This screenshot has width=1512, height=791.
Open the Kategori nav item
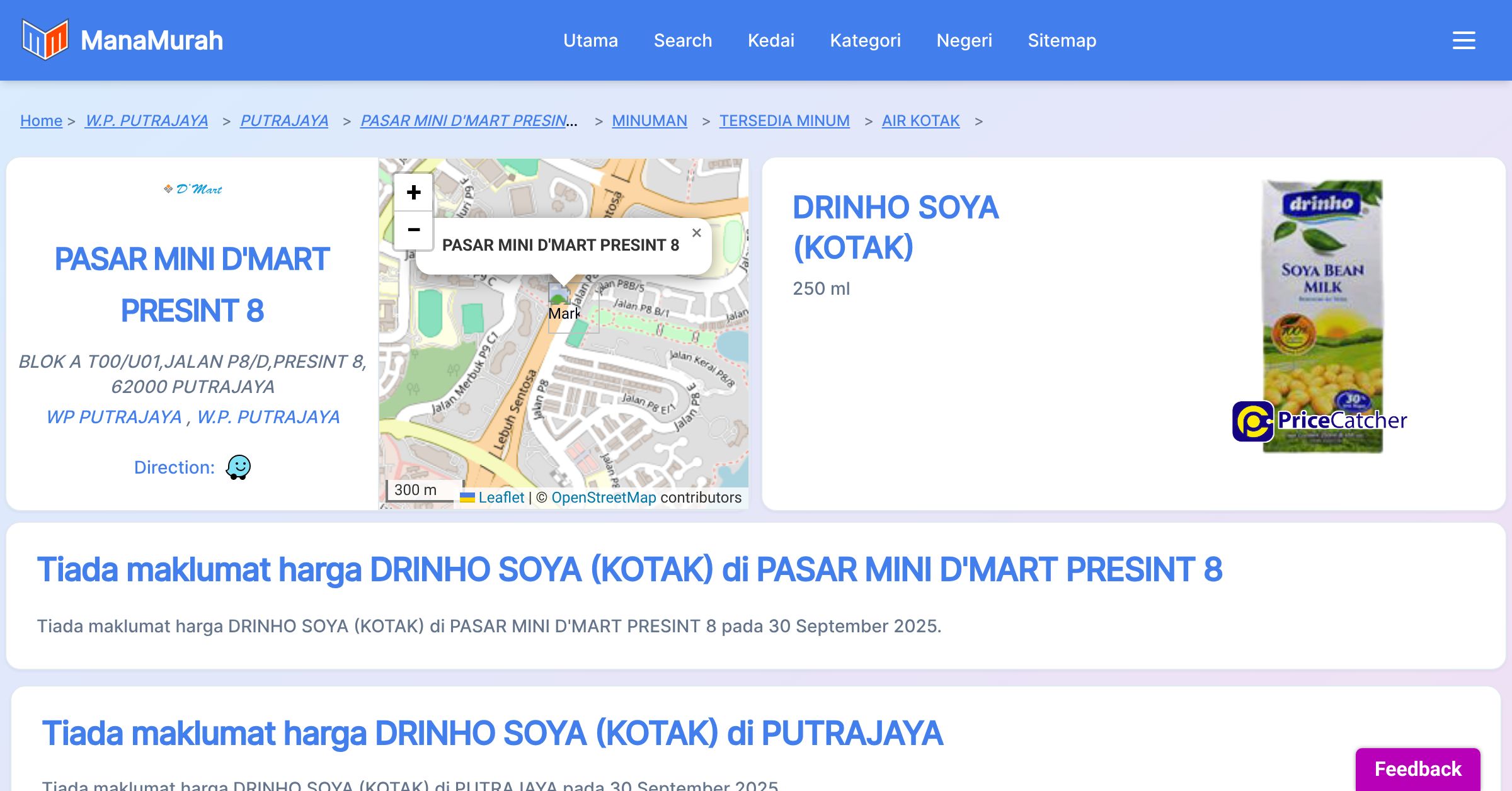click(x=865, y=40)
